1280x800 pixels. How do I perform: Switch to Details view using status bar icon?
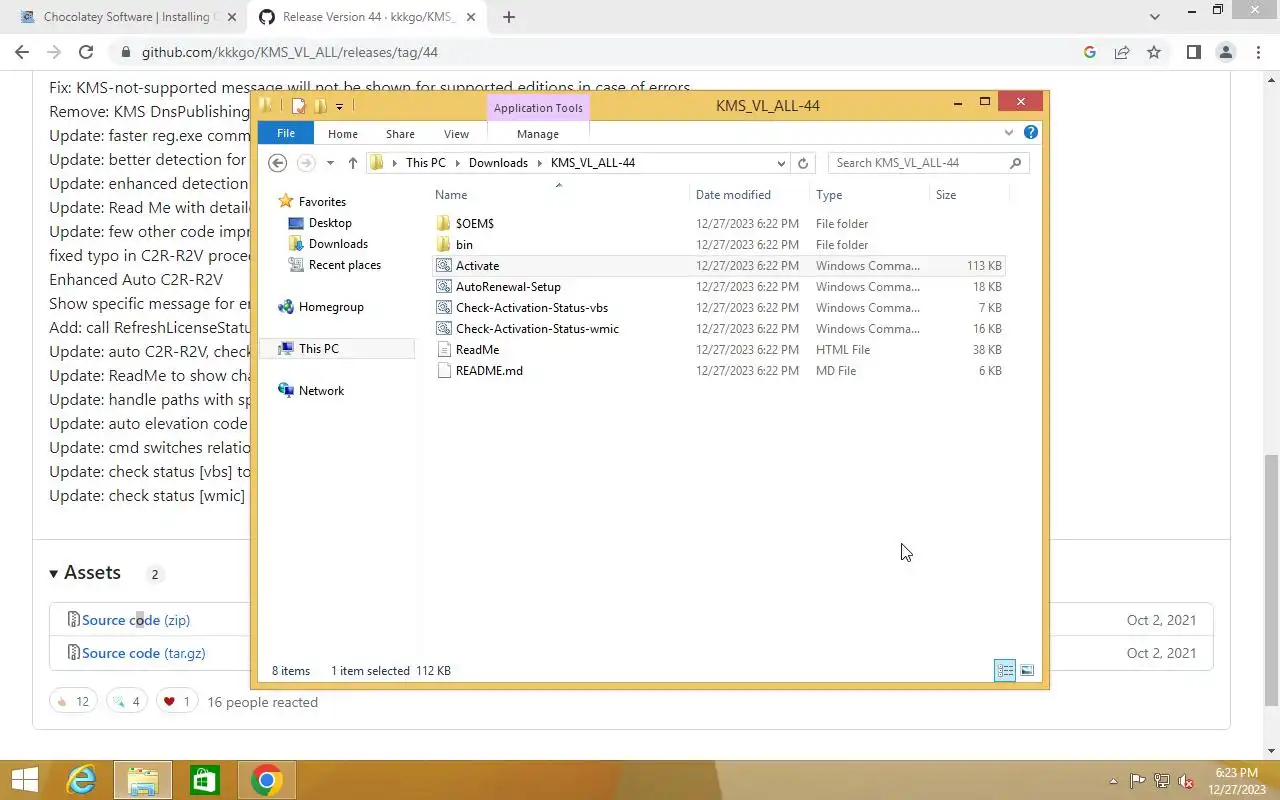pyautogui.click(x=1005, y=671)
